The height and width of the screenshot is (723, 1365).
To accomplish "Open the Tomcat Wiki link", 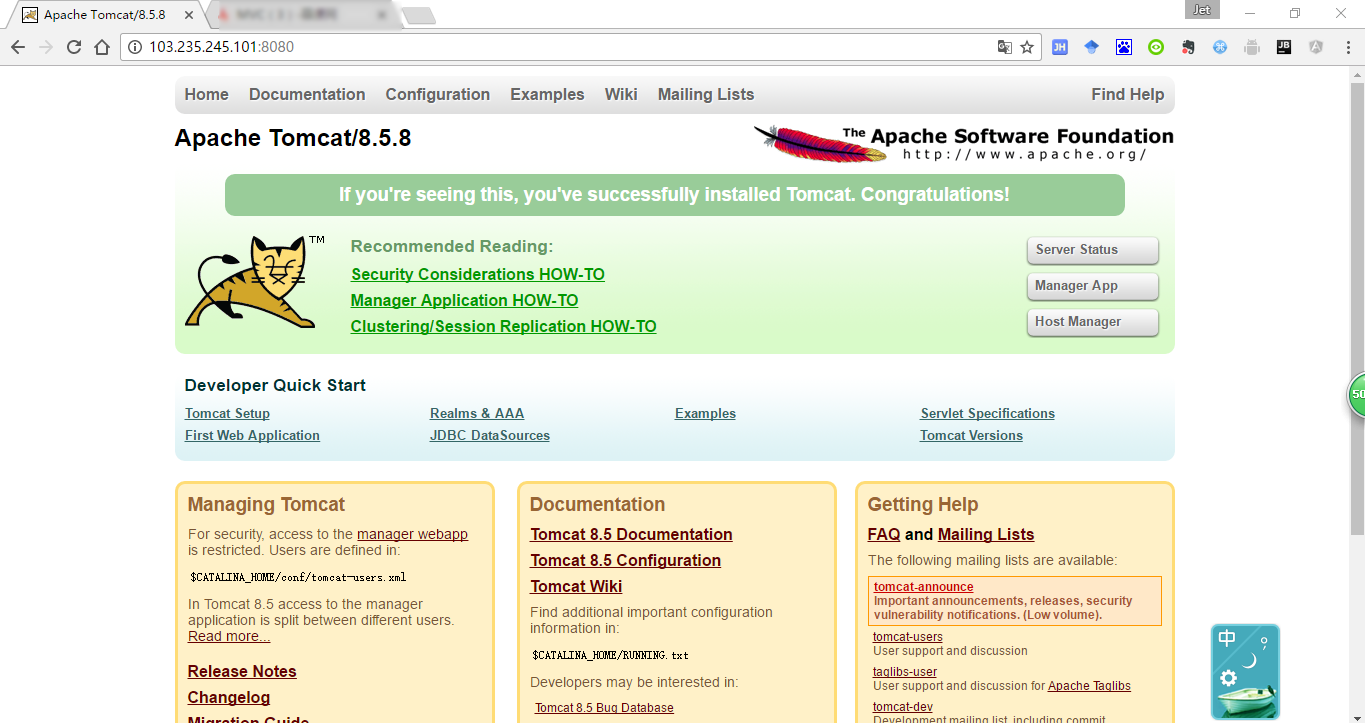I will click(x=576, y=586).
